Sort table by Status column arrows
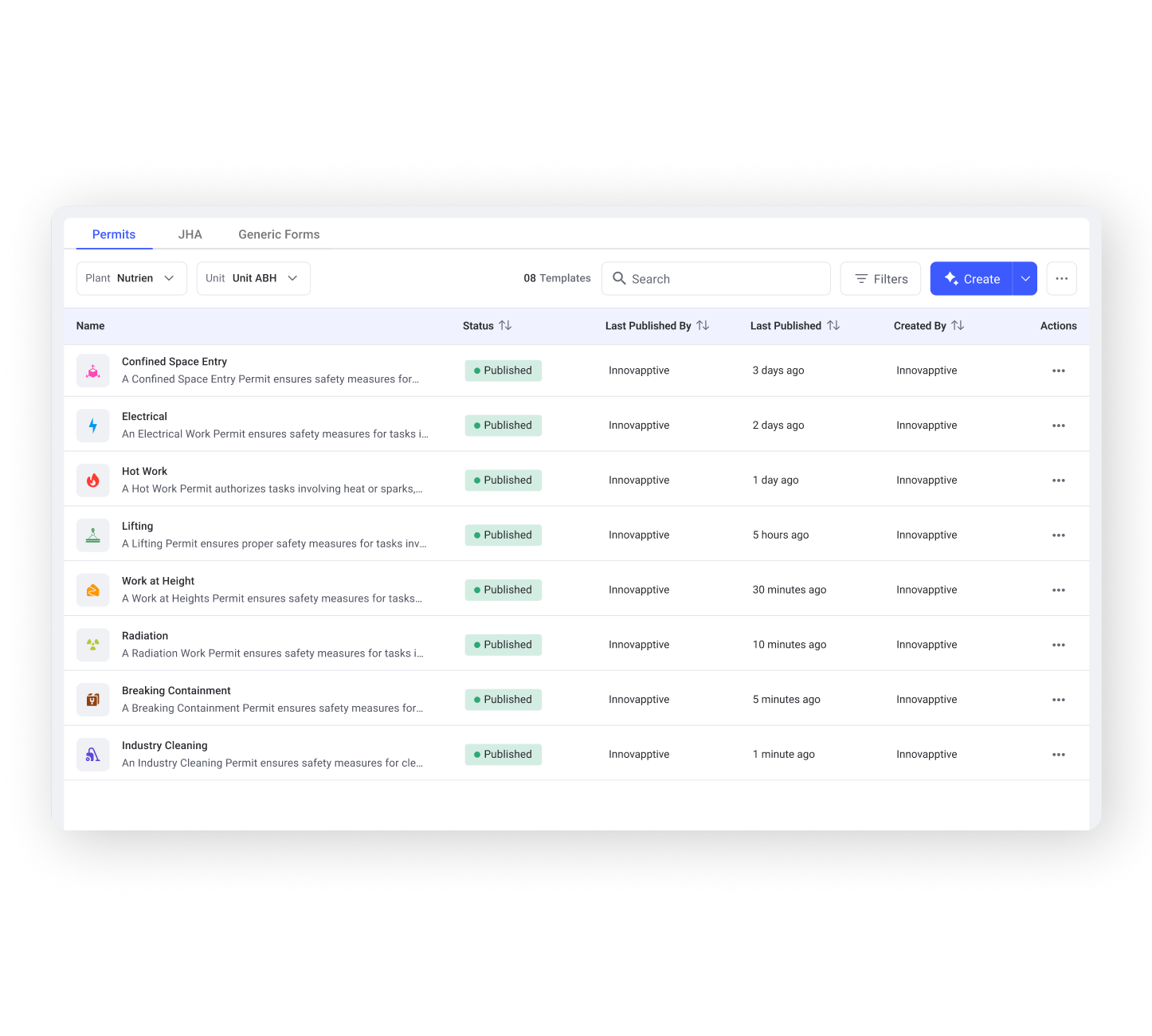The height and width of the screenshot is (1036, 1152). [505, 326]
